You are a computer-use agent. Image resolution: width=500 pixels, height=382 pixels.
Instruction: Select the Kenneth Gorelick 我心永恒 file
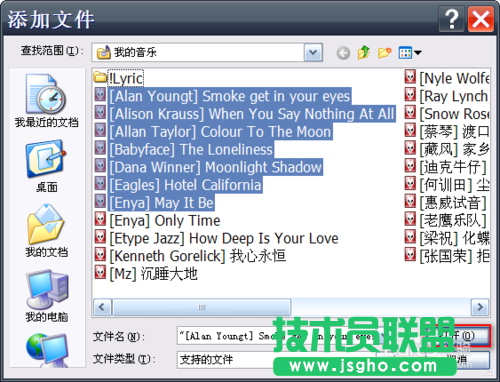point(190,256)
